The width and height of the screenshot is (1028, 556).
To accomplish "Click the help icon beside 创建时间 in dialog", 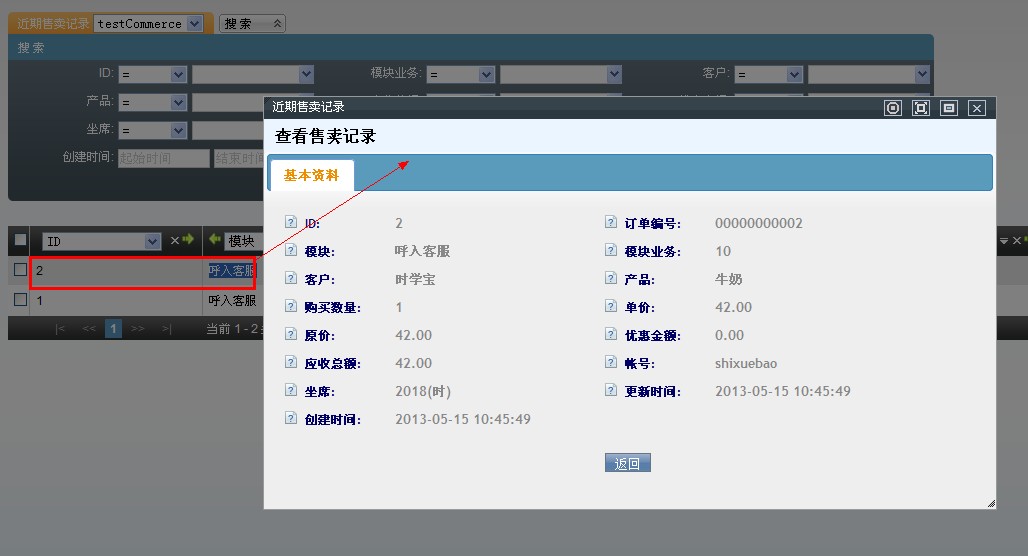I will (x=291, y=419).
